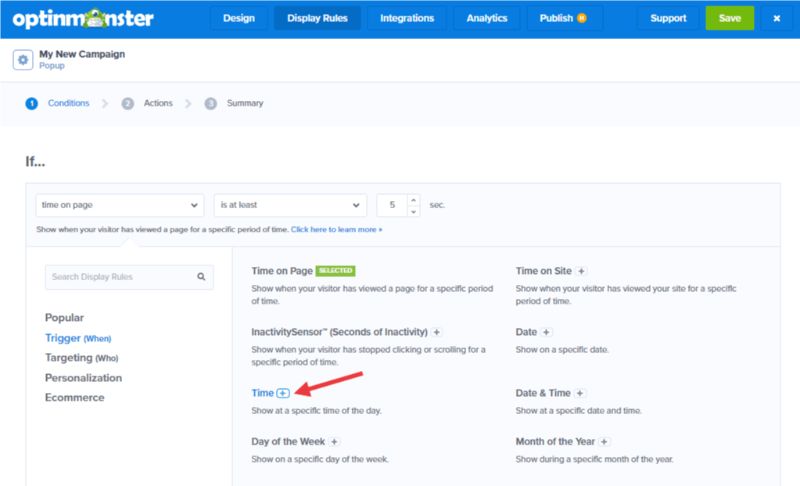Go to the Conditions step
The height and width of the screenshot is (486, 800).
click(x=58, y=104)
